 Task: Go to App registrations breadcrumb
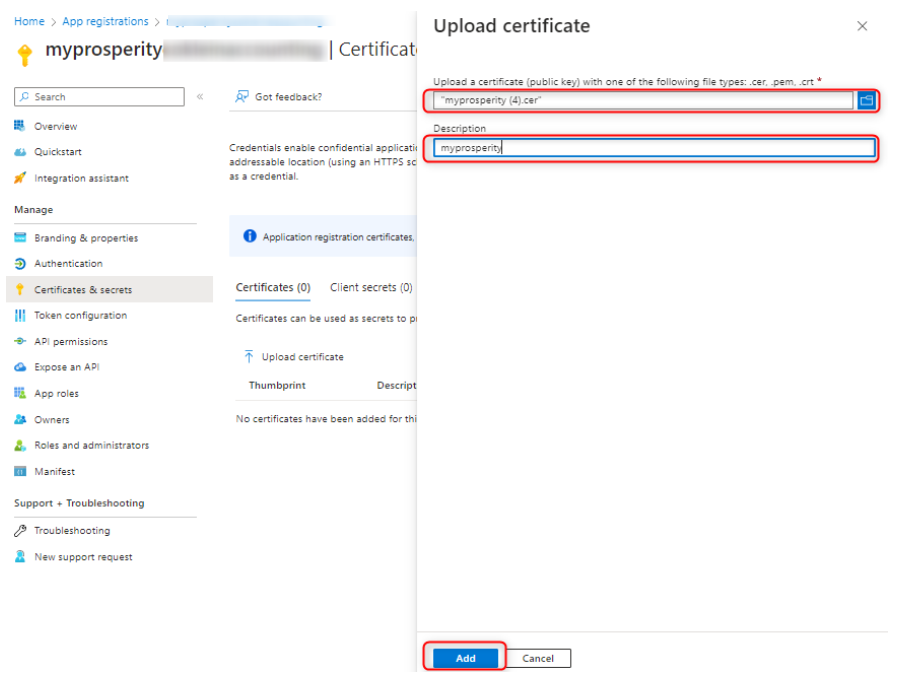[106, 21]
